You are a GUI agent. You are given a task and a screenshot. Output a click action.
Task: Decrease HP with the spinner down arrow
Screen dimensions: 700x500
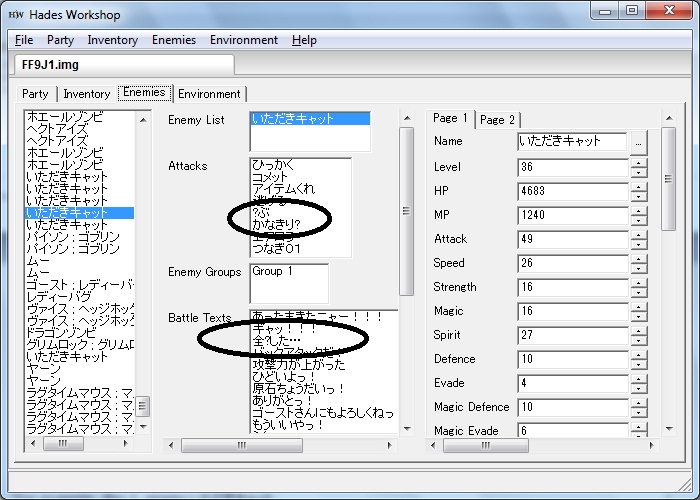[x=639, y=197]
